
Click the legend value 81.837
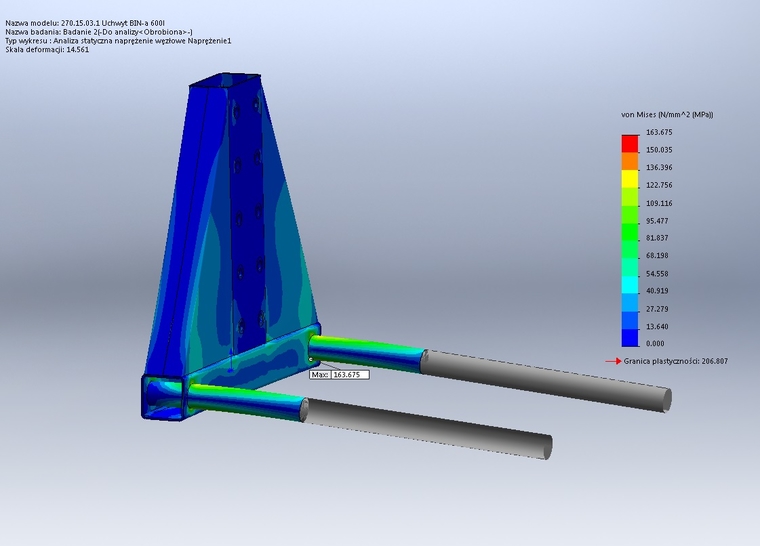coord(657,238)
